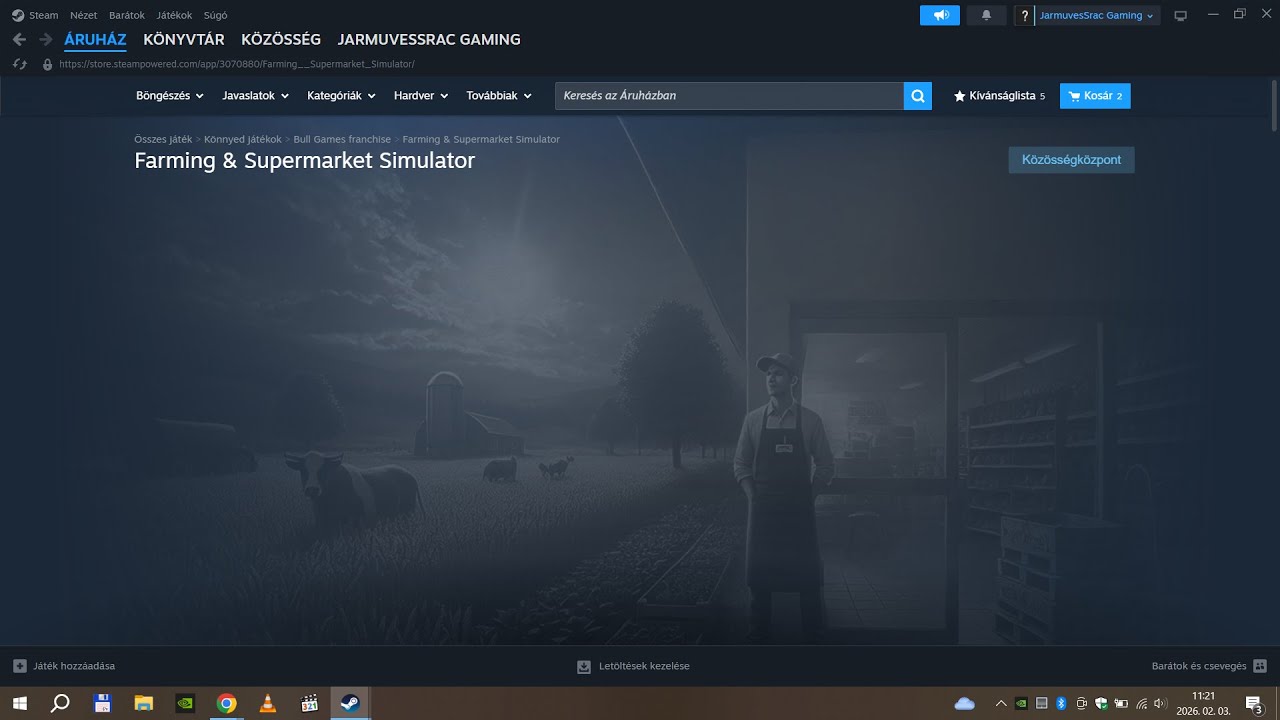Image resolution: width=1280 pixels, height=720 pixels.
Task: Go back with the left arrow
Action: click(x=19, y=39)
